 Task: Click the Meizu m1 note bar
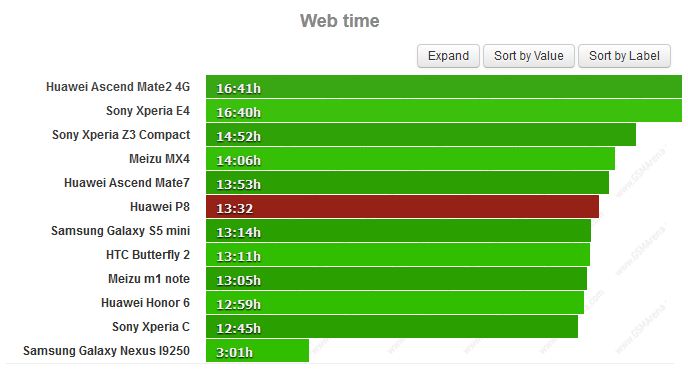tap(396, 279)
